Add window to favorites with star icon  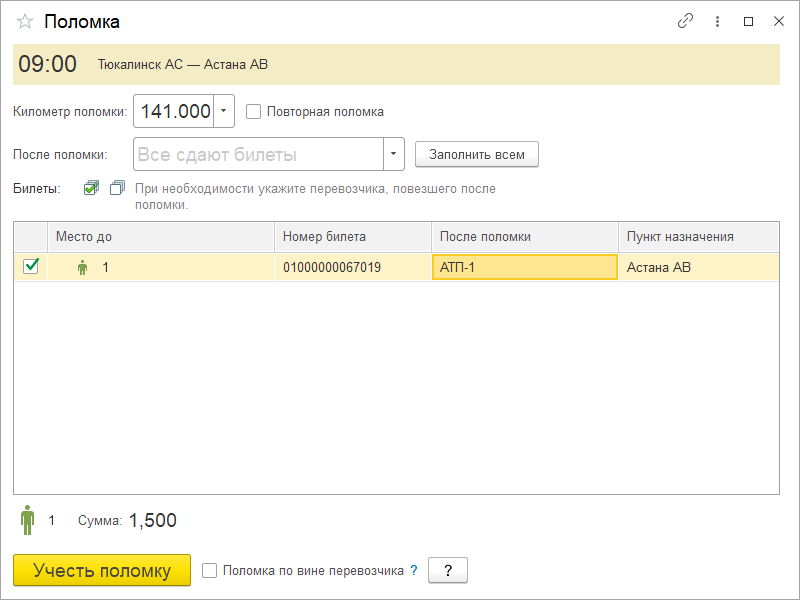point(25,21)
